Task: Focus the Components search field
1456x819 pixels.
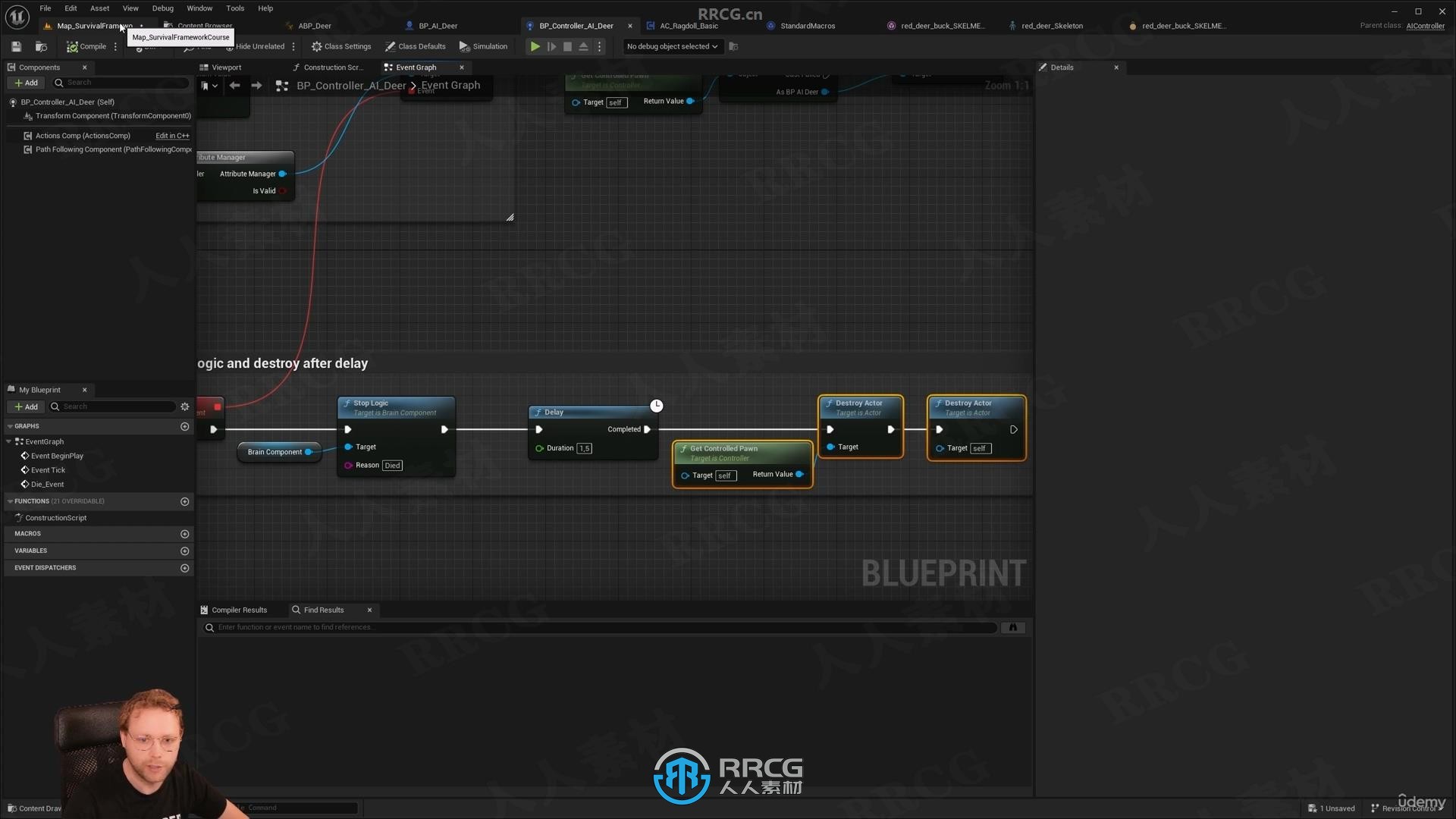Action: point(121,83)
